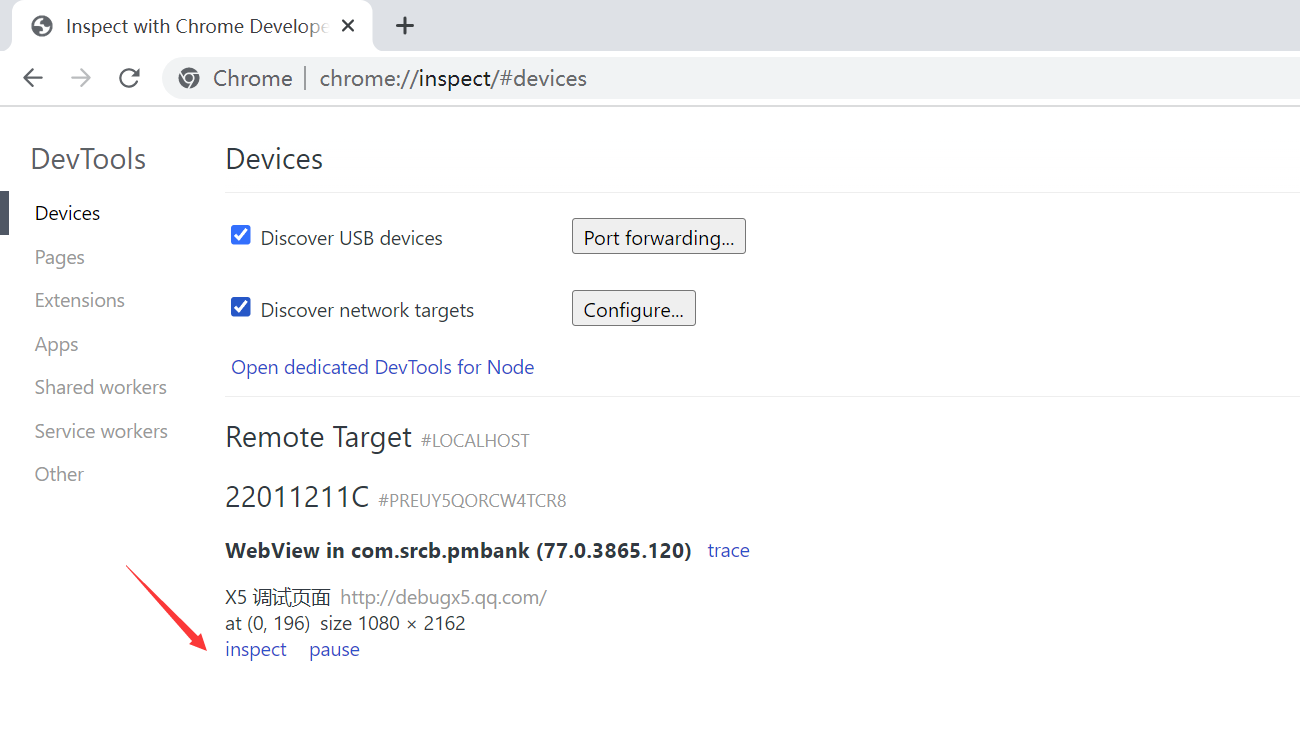Image resolution: width=1300 pixels, height=730 pixels.
Task: Click the Chrome site info icon in address bar
Action: 189,78
